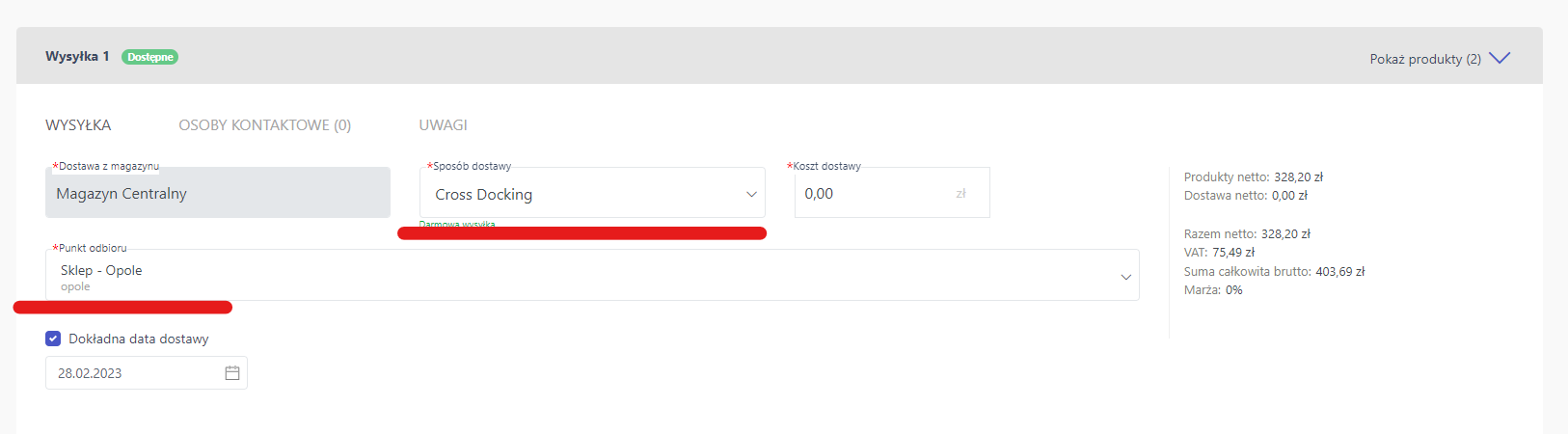1568x434 pixels.
Task: Click the Suma całkowita brutto value
Action: 1340,272
